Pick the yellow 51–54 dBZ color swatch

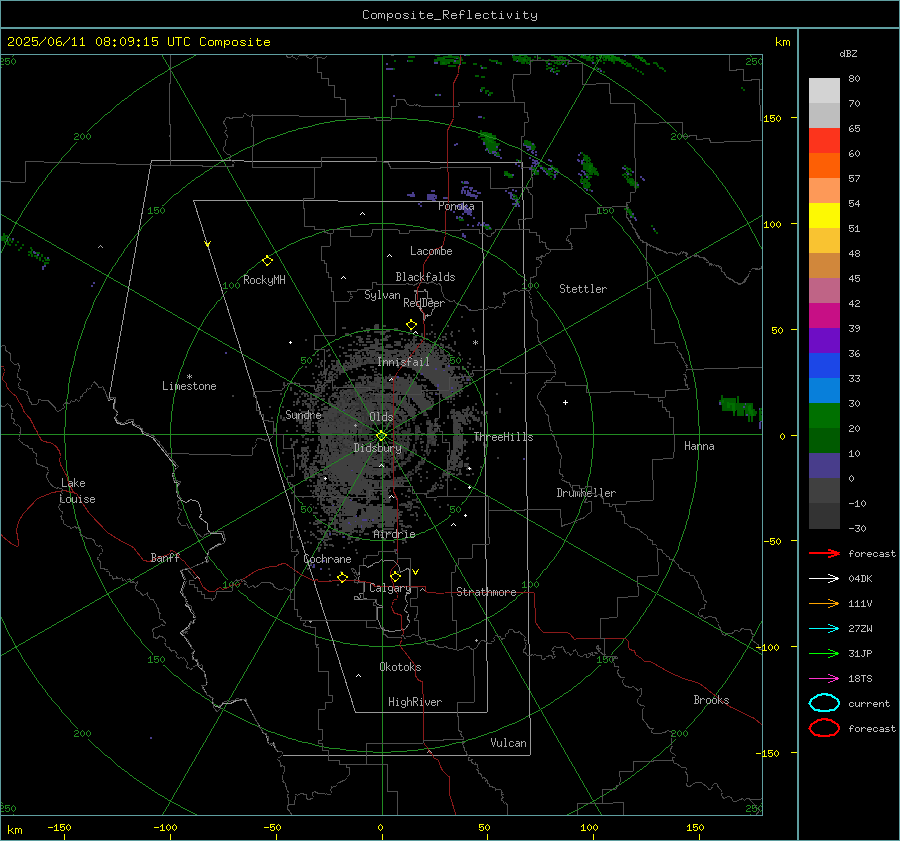(x=824, y=215)
